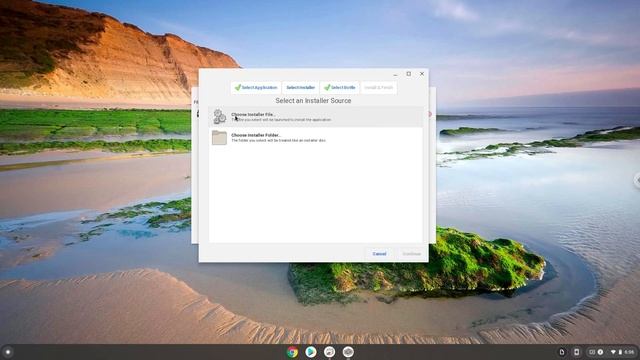This screenshot has width=640, height=360.
Task: Open the status tray showing clock and battery
Action: (622, 352)
